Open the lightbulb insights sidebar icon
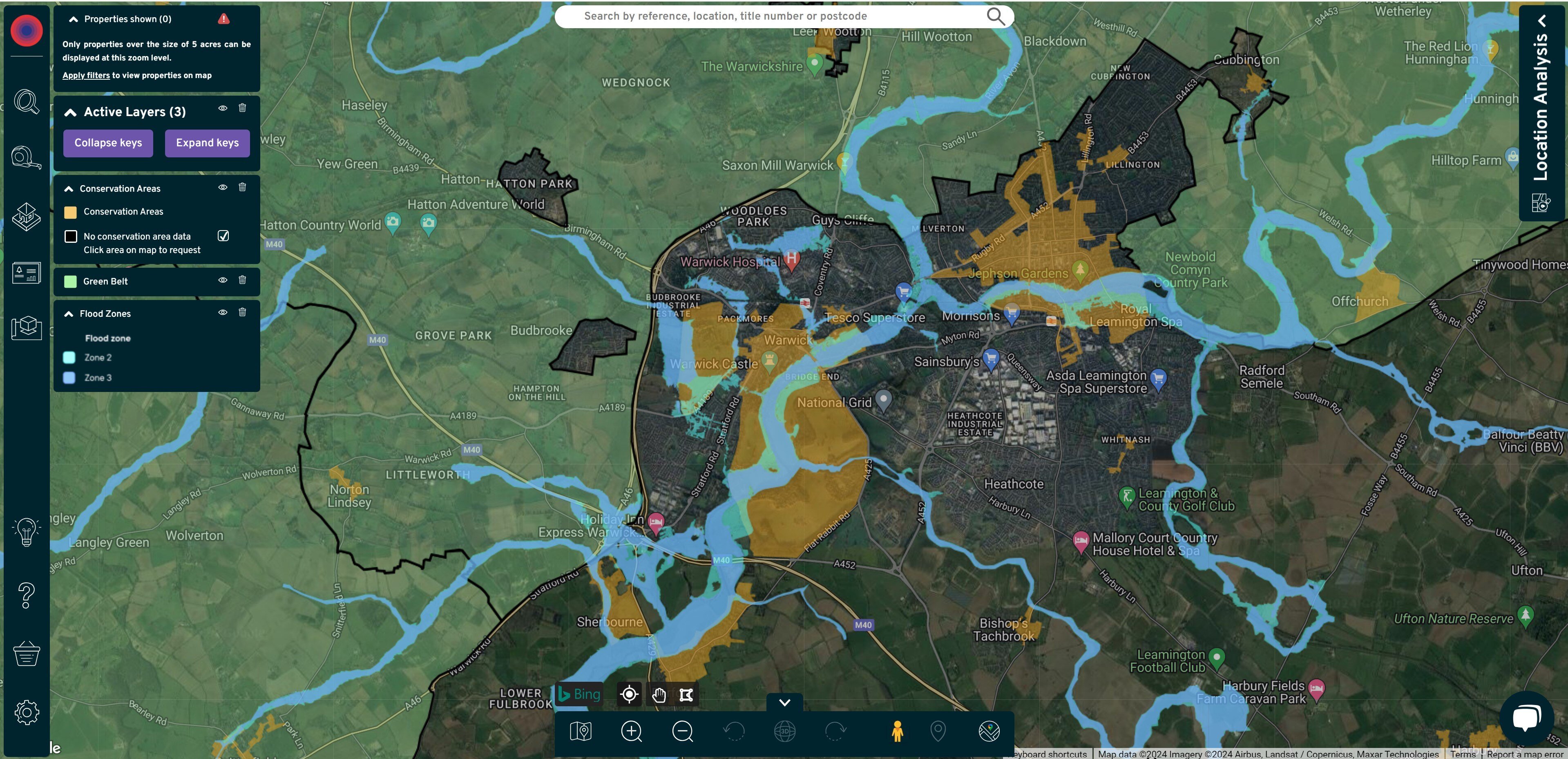The width and height of the screenshot is (1568, 759). tap(26, 532)
